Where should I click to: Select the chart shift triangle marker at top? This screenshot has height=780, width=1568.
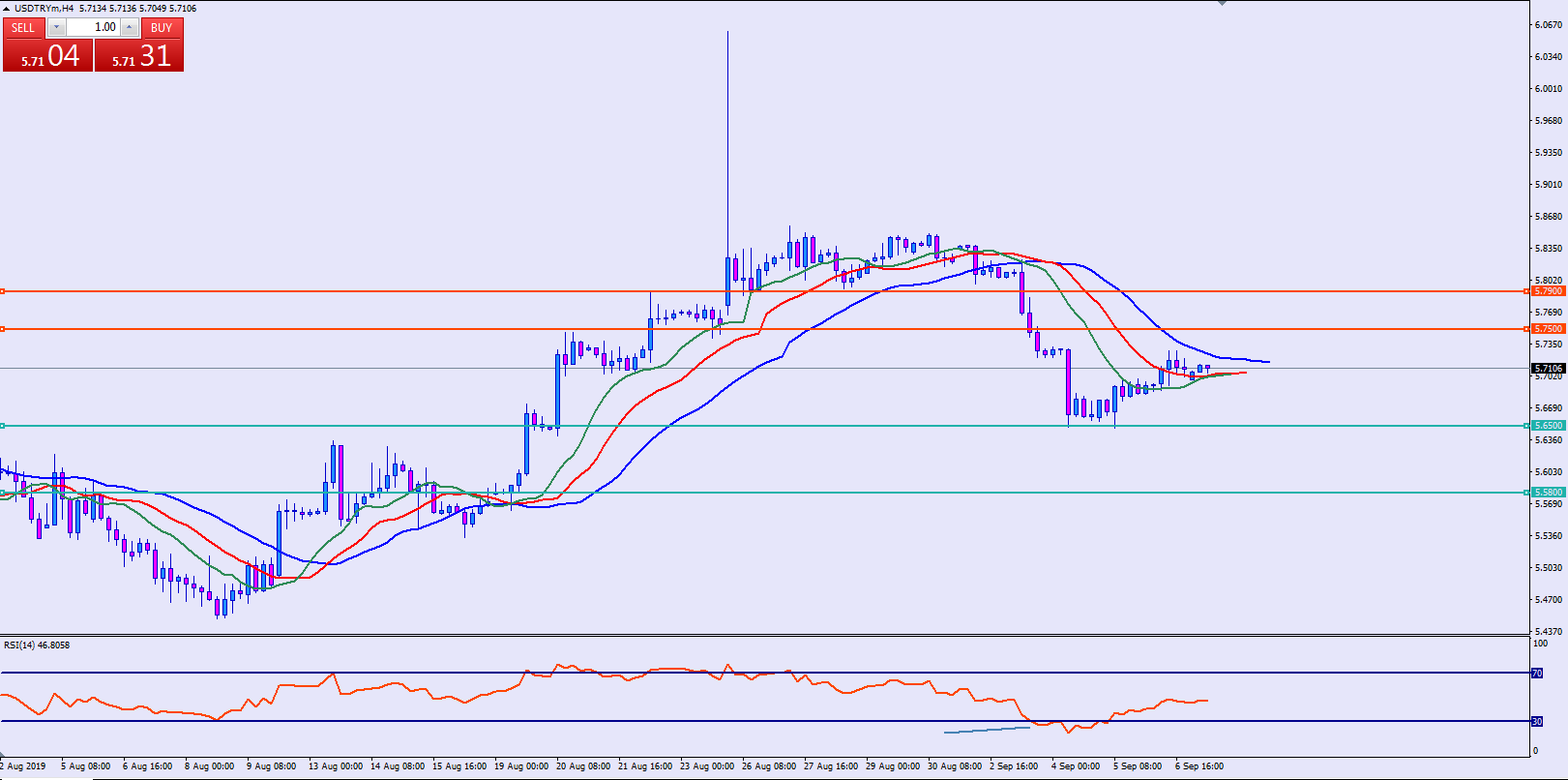tap(1222, 4)
